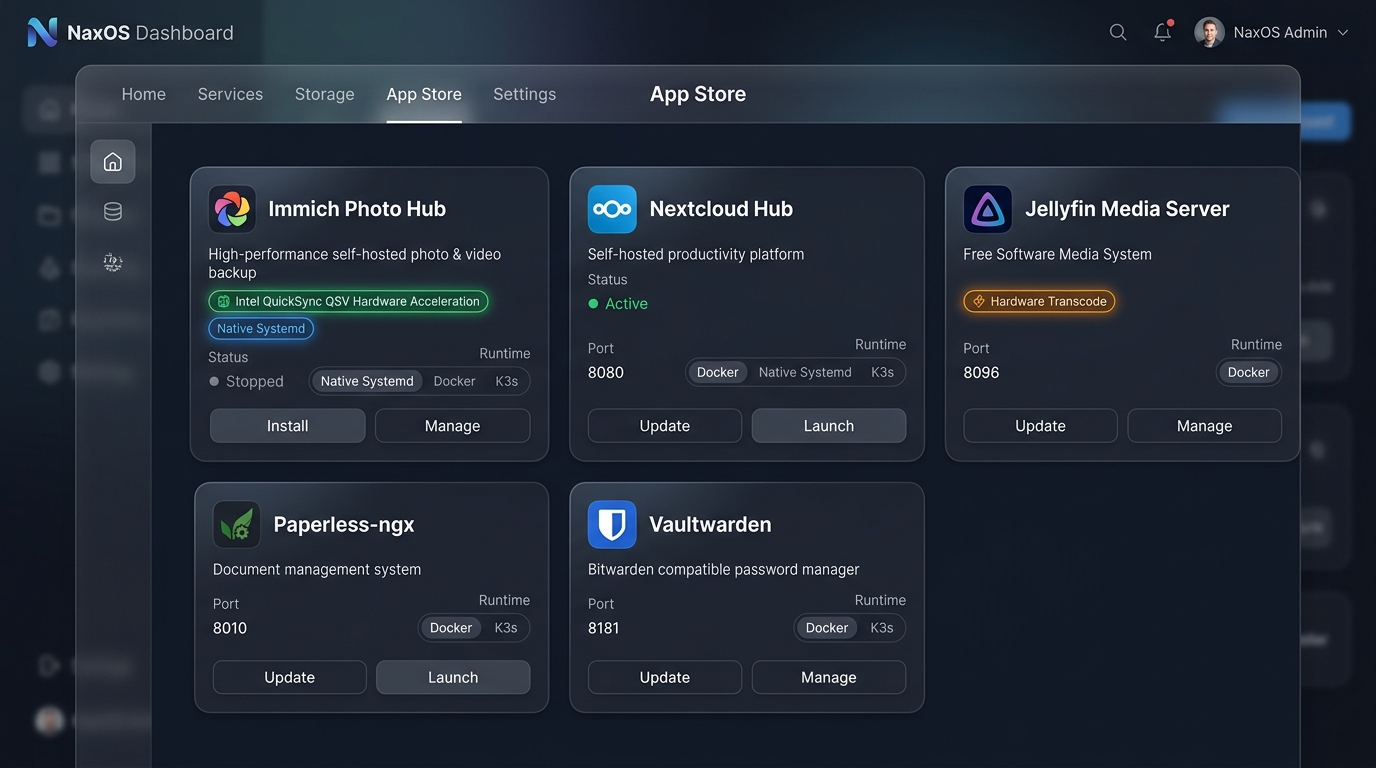Select K3s runtime for Paperless-ngx
This screenshot has width=1376, height=768.
coord(506,628)
